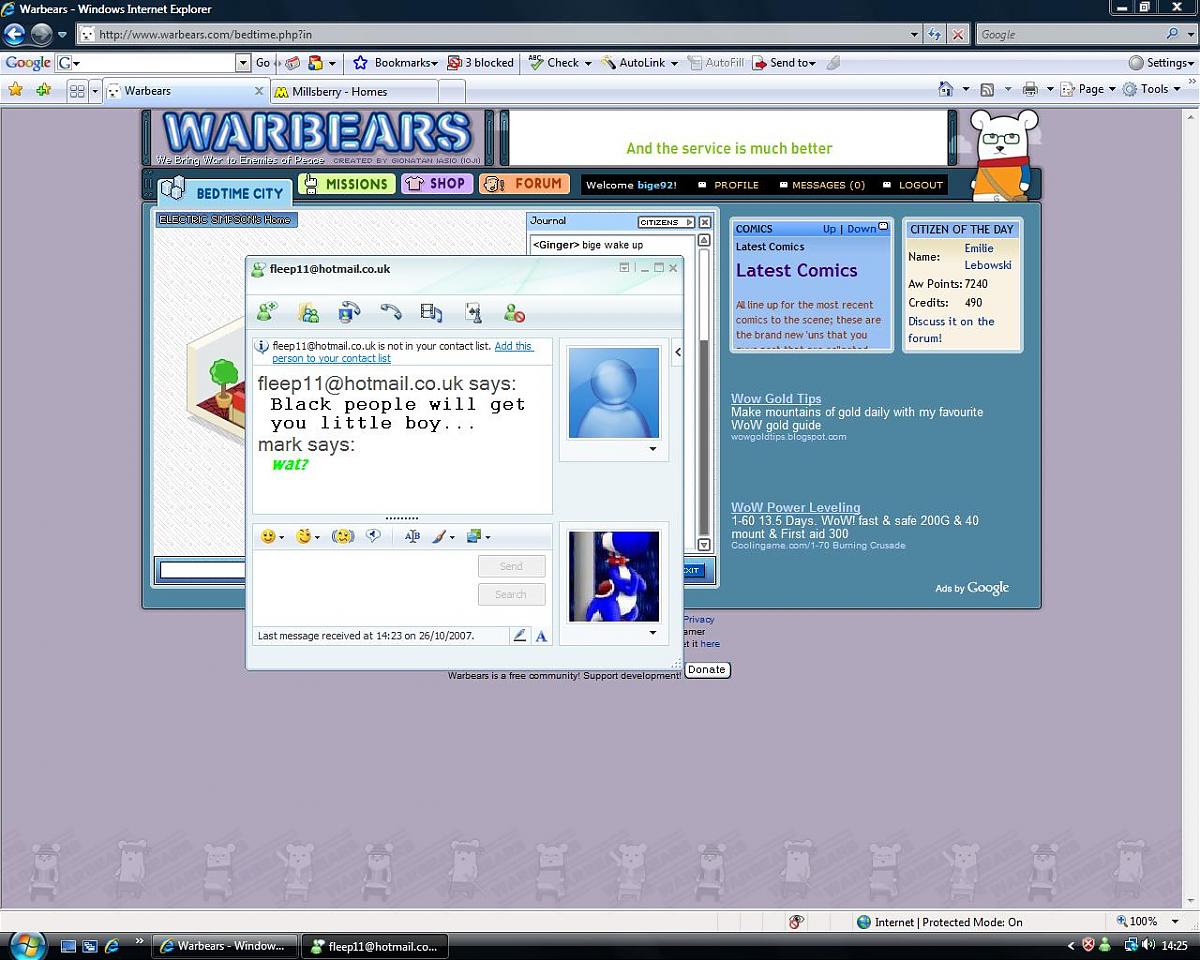Open the MISSIONS navigation tab
Screen dimensions: 1200x960
click(x=347, y=184)
